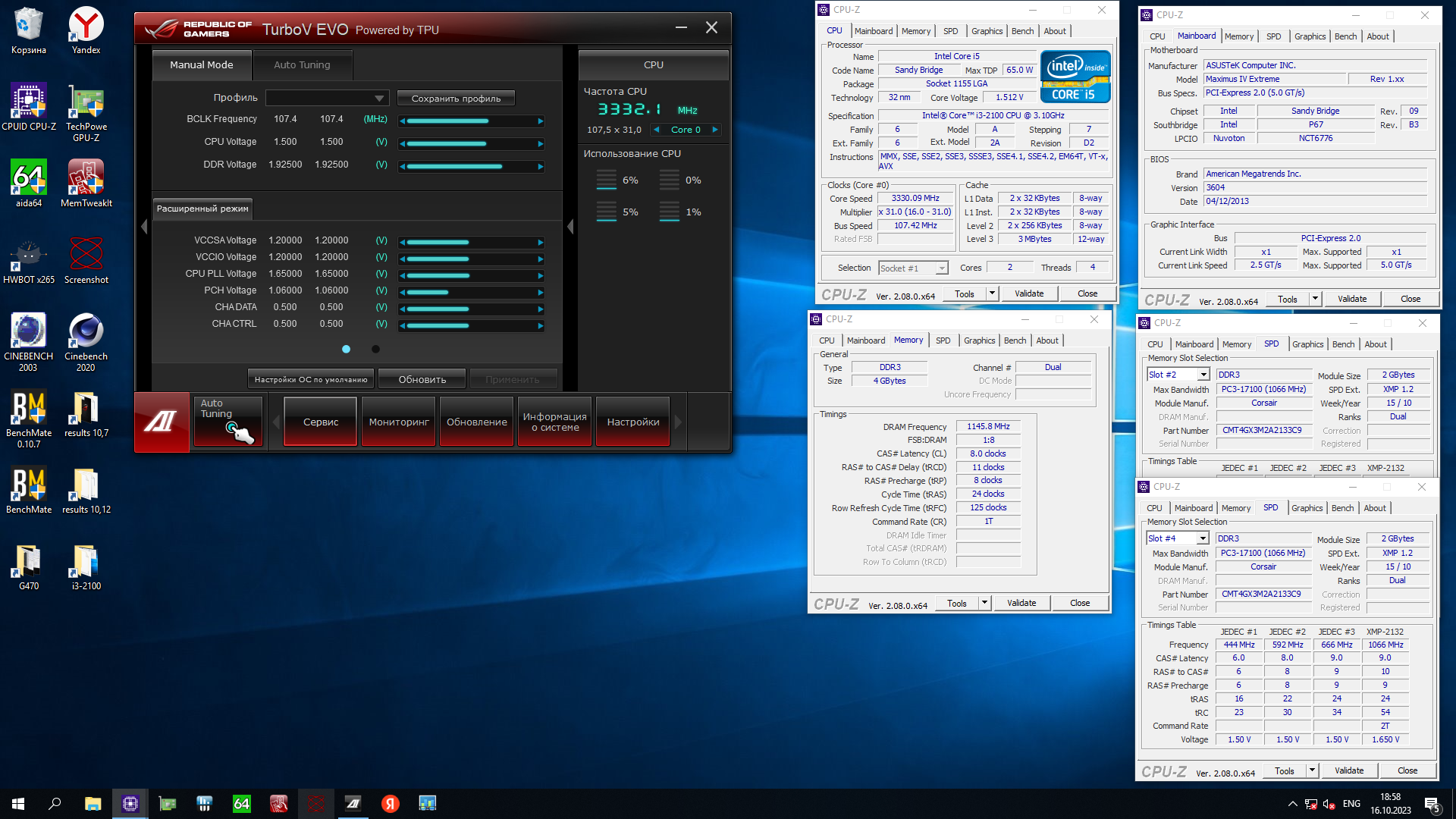Click CPU PLL Voltage right value field
Viewport: 1456px width, 819px height.
(331, 274)
